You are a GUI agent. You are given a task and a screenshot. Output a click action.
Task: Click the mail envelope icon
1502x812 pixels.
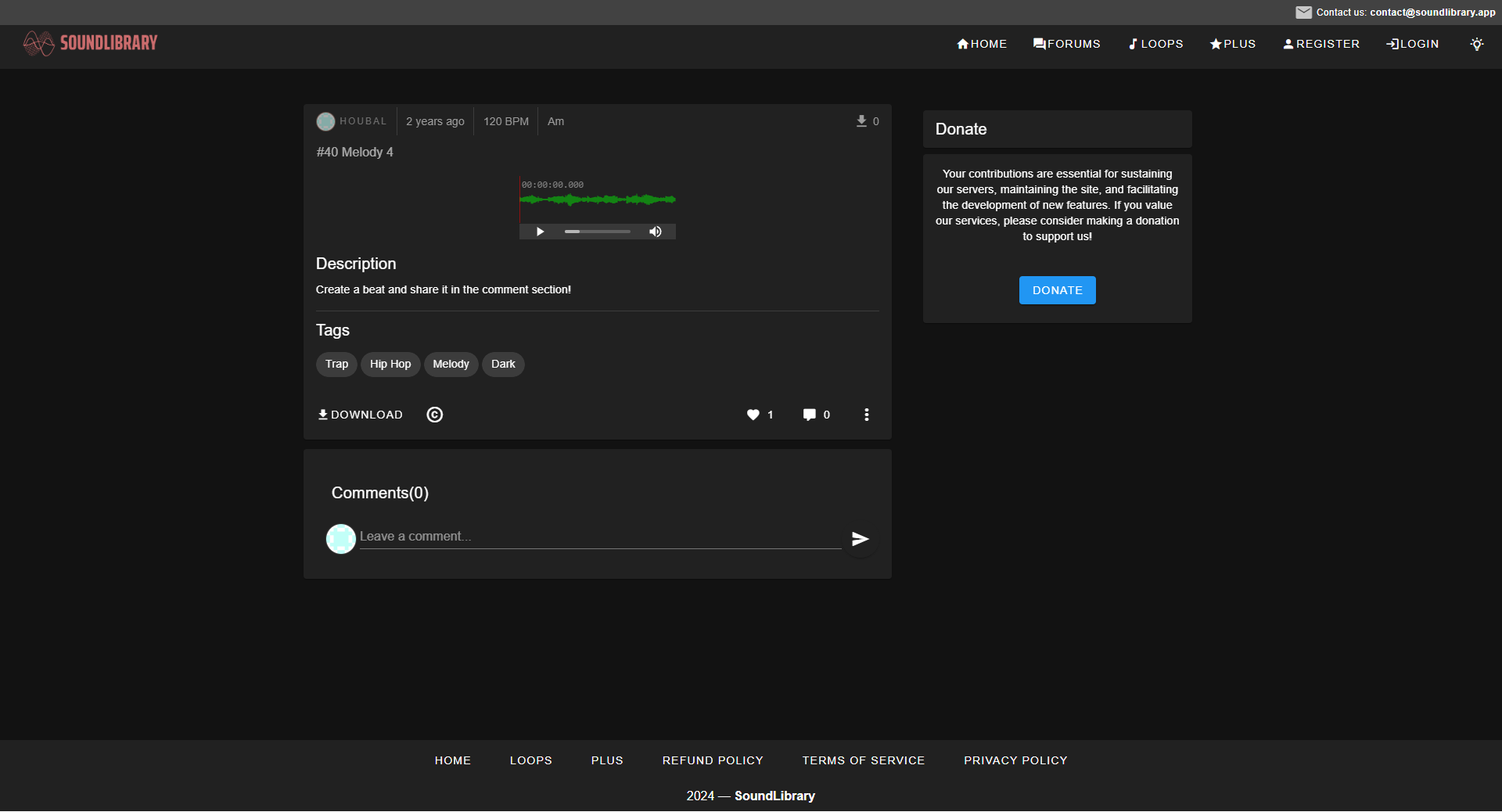1303,13
